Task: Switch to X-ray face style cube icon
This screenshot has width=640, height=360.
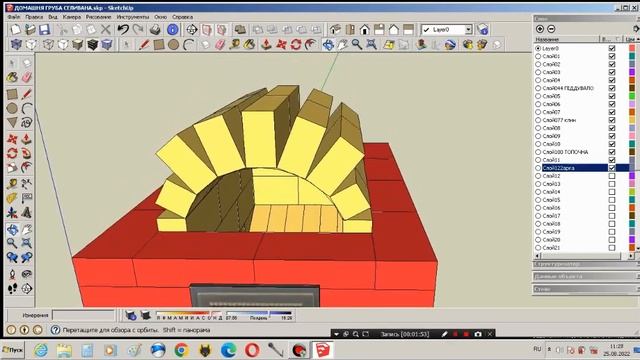Action: click(16, 44)
